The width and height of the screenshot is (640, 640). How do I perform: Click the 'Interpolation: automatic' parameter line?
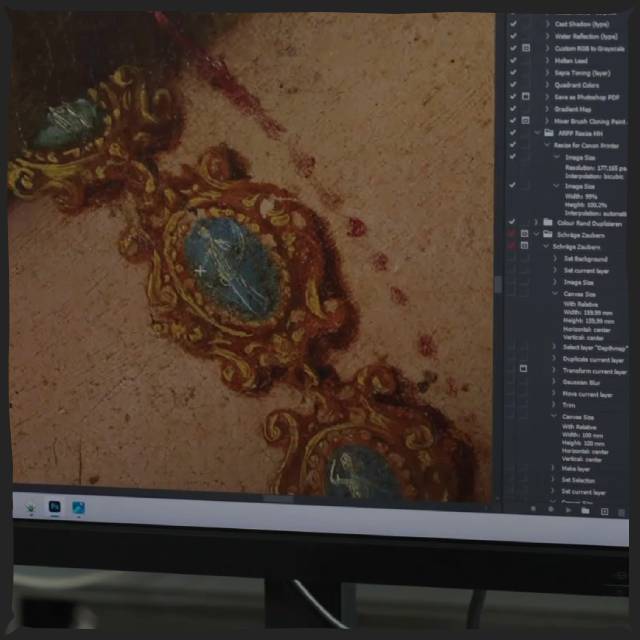pyautogui.click(x=595, y=213)
